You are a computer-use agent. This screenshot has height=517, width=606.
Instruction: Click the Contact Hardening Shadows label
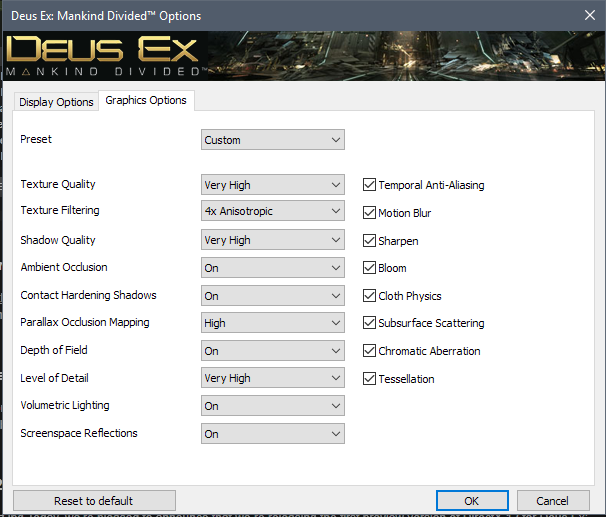(89, 295)
